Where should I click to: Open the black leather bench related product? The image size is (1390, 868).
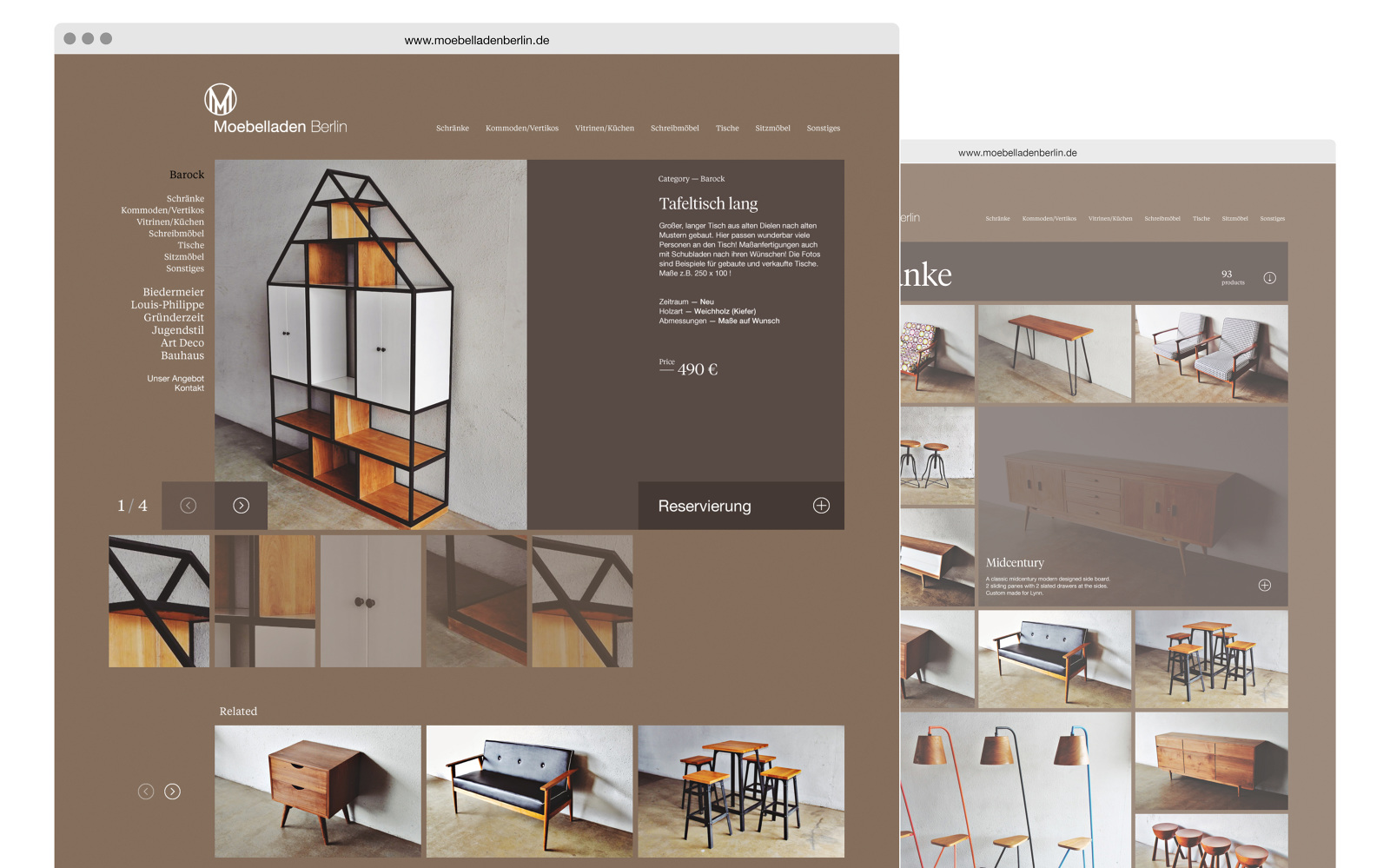point(529,792)
